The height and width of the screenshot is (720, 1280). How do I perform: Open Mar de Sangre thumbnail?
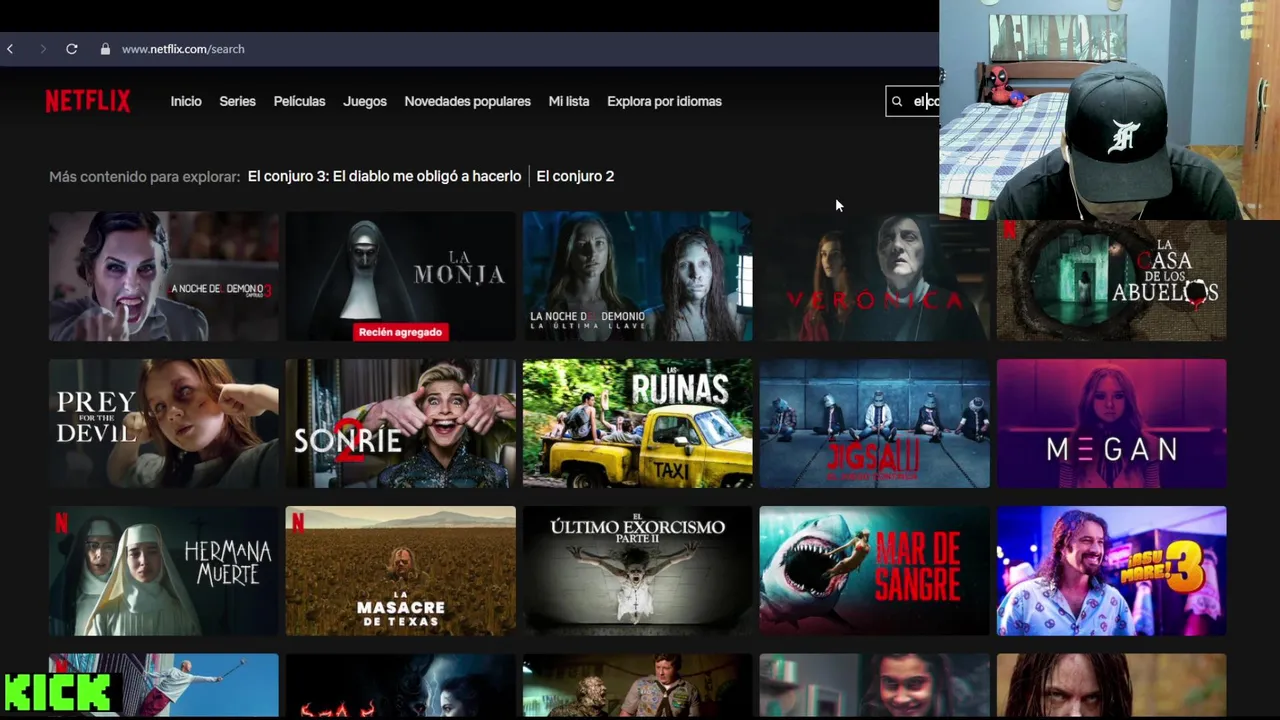875,570
